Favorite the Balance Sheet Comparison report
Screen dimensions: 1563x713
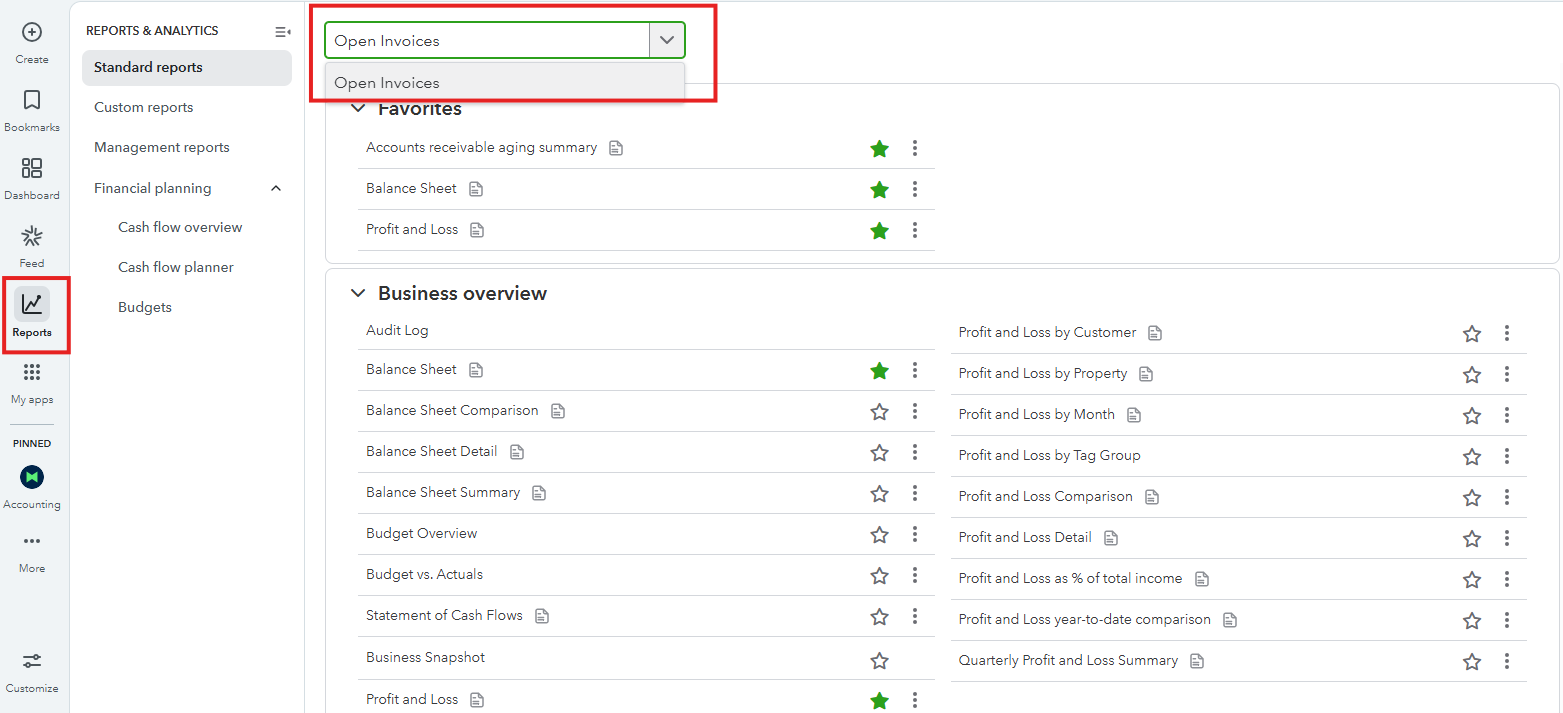coord(880,411)
